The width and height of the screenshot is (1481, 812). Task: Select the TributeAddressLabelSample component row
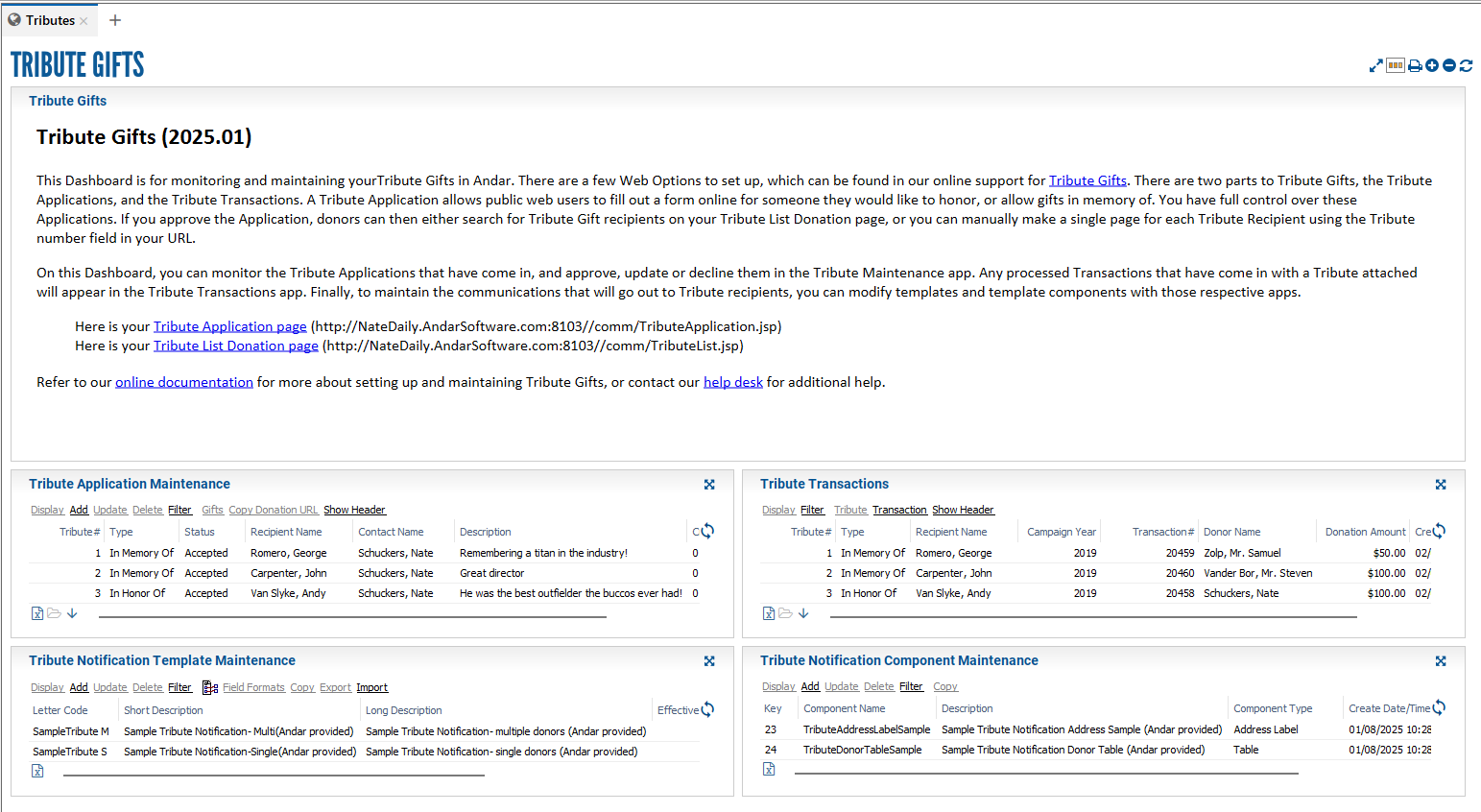(1096, 729)
